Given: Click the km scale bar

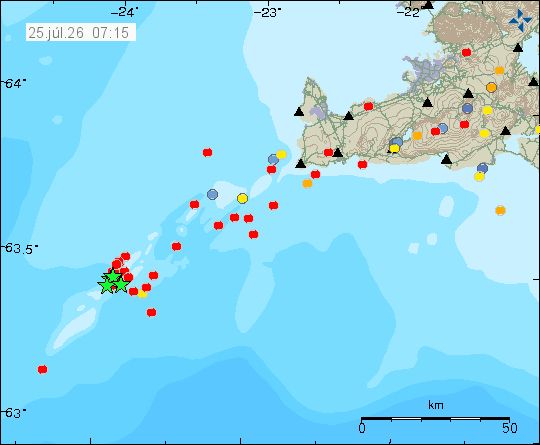Looking at the screenshot, I should pos(435,419).
